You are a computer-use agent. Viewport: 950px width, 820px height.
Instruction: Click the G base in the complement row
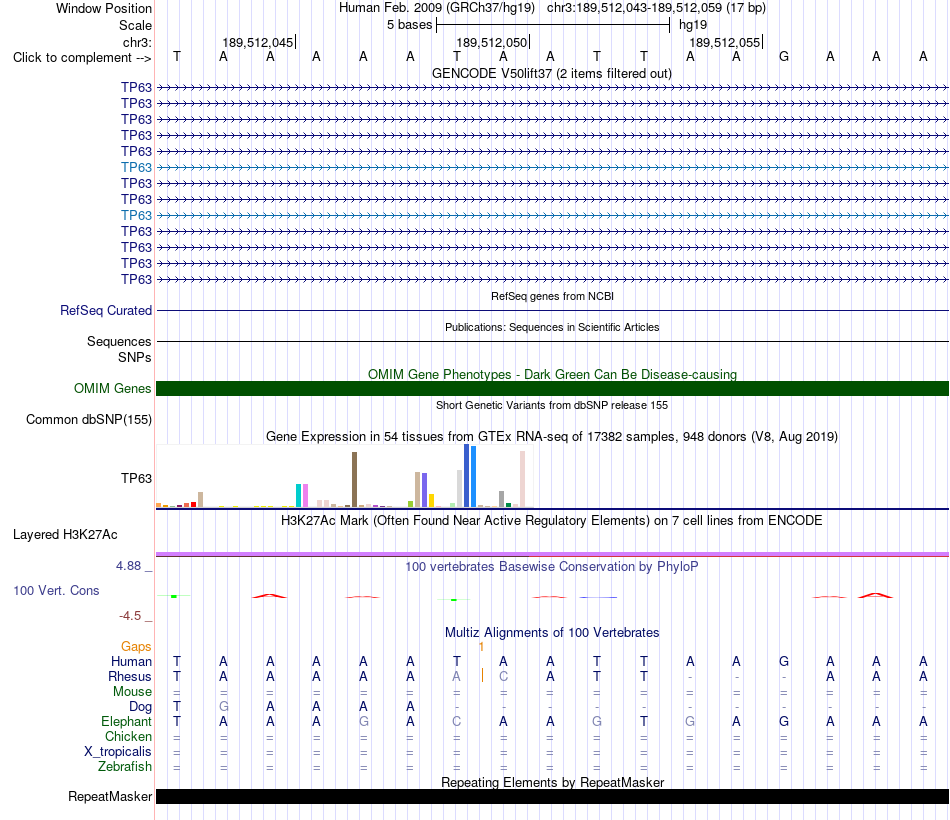[783, 56]
